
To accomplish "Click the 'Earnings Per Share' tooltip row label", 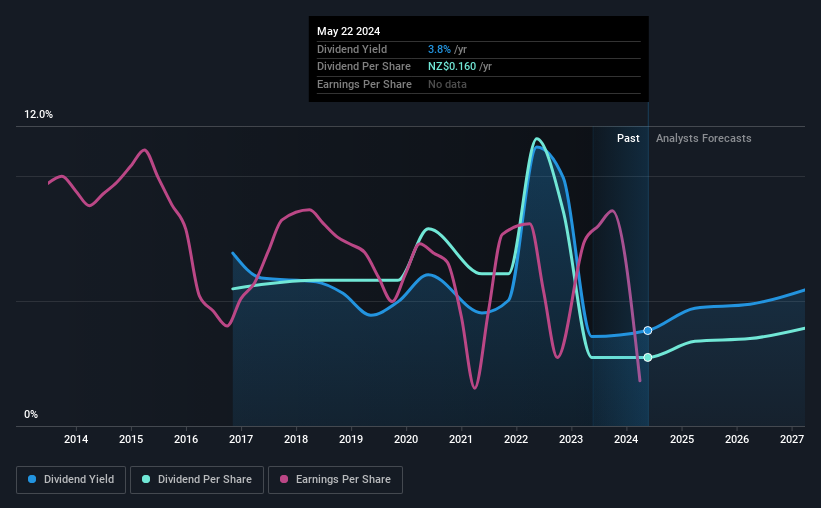I will tap(364, 84).
